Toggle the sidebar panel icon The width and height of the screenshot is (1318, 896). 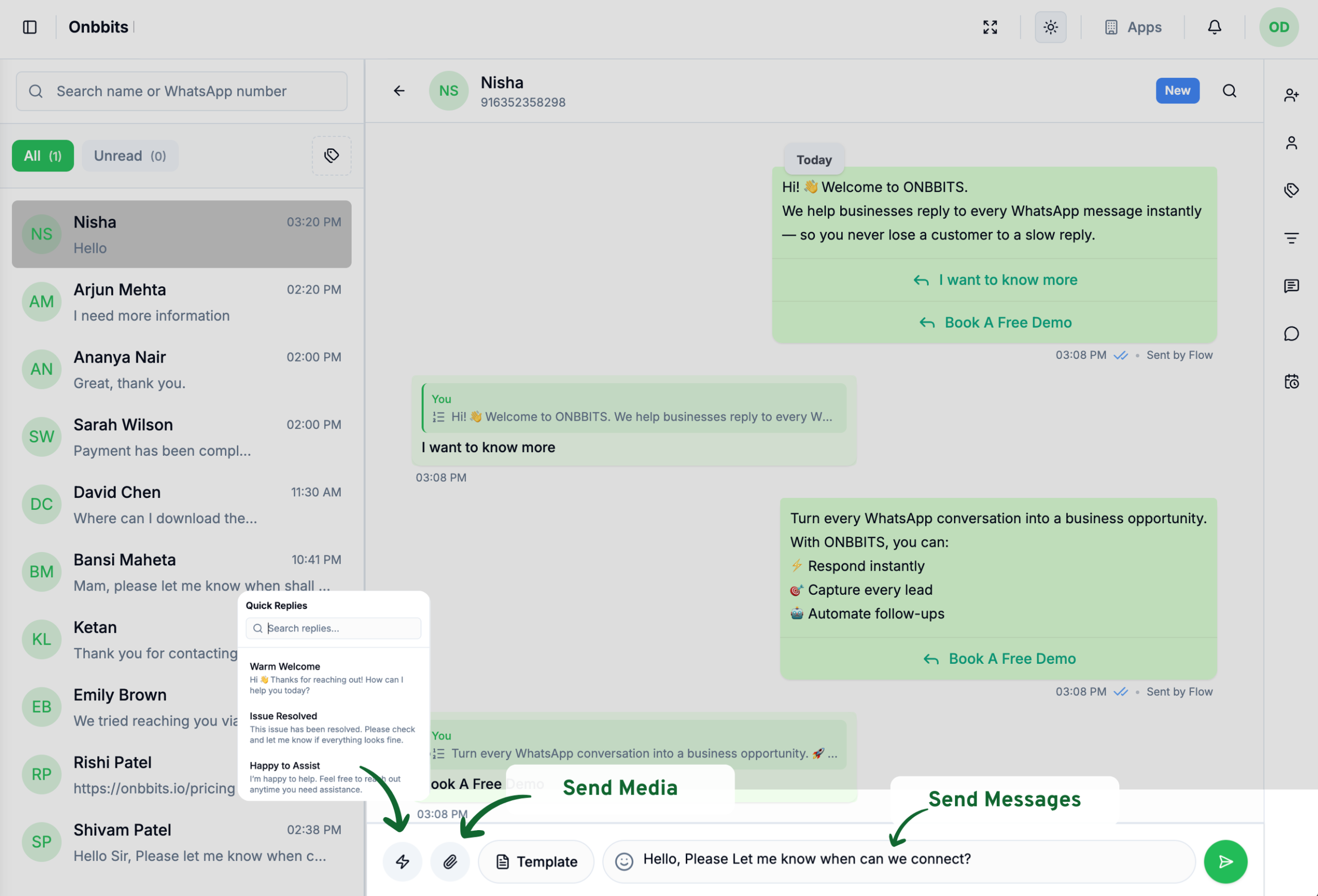click(29, 27)
